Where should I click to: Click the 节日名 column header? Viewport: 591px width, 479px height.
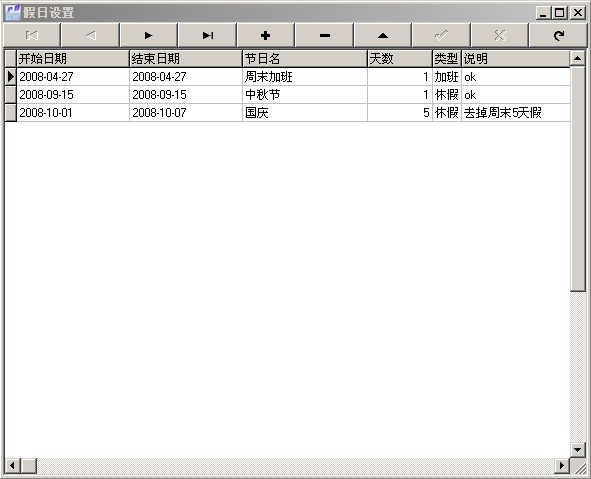305,59
